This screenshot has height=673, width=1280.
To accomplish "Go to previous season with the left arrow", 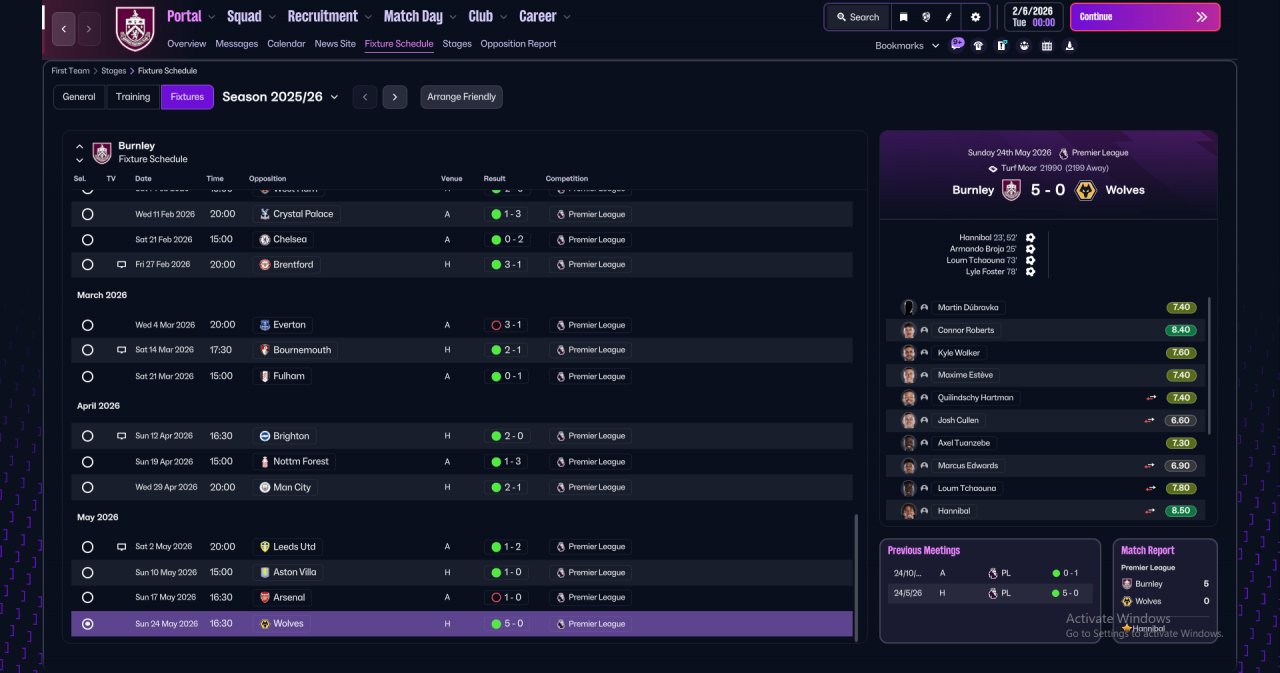I will [365, 97].
